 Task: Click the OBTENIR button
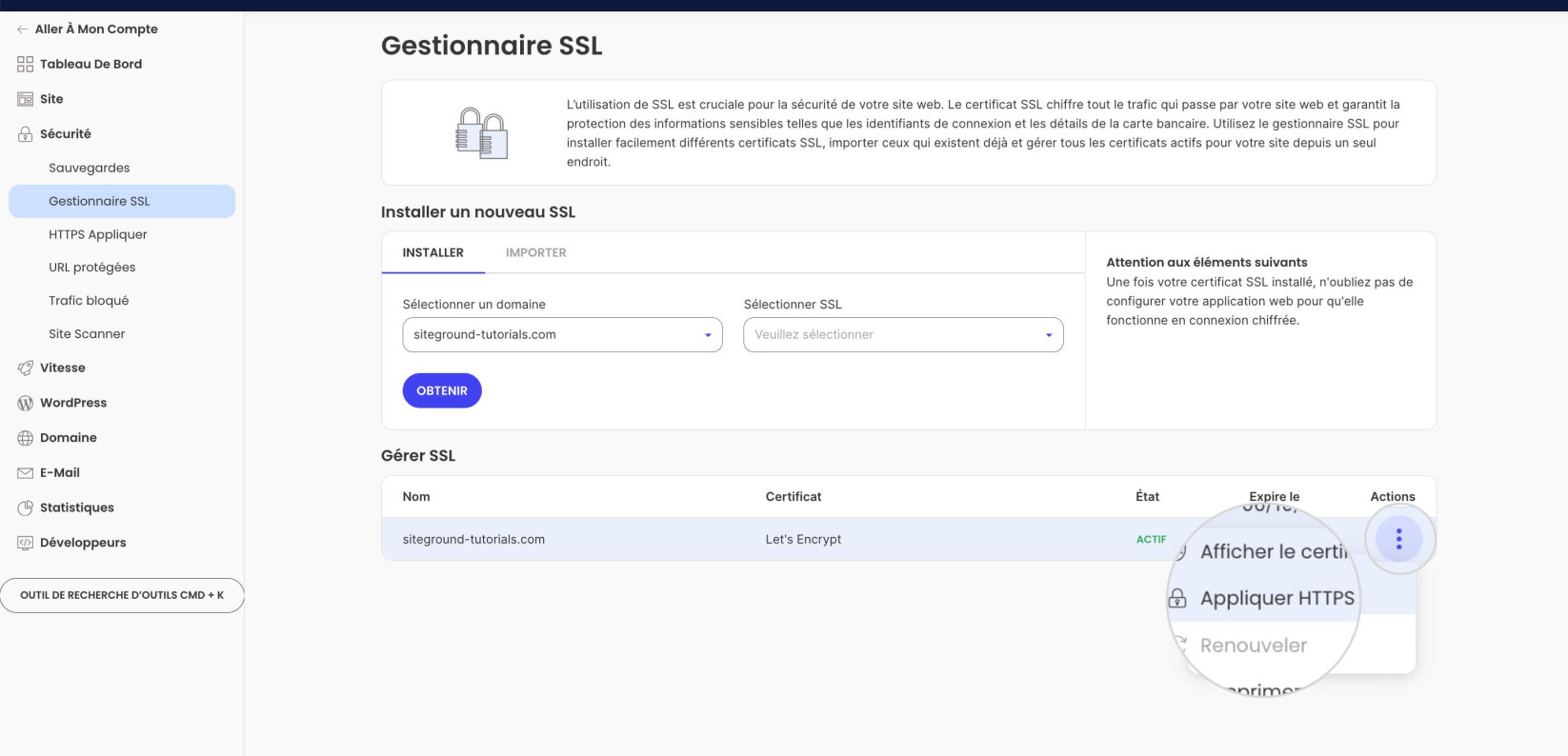click(442, 390)
